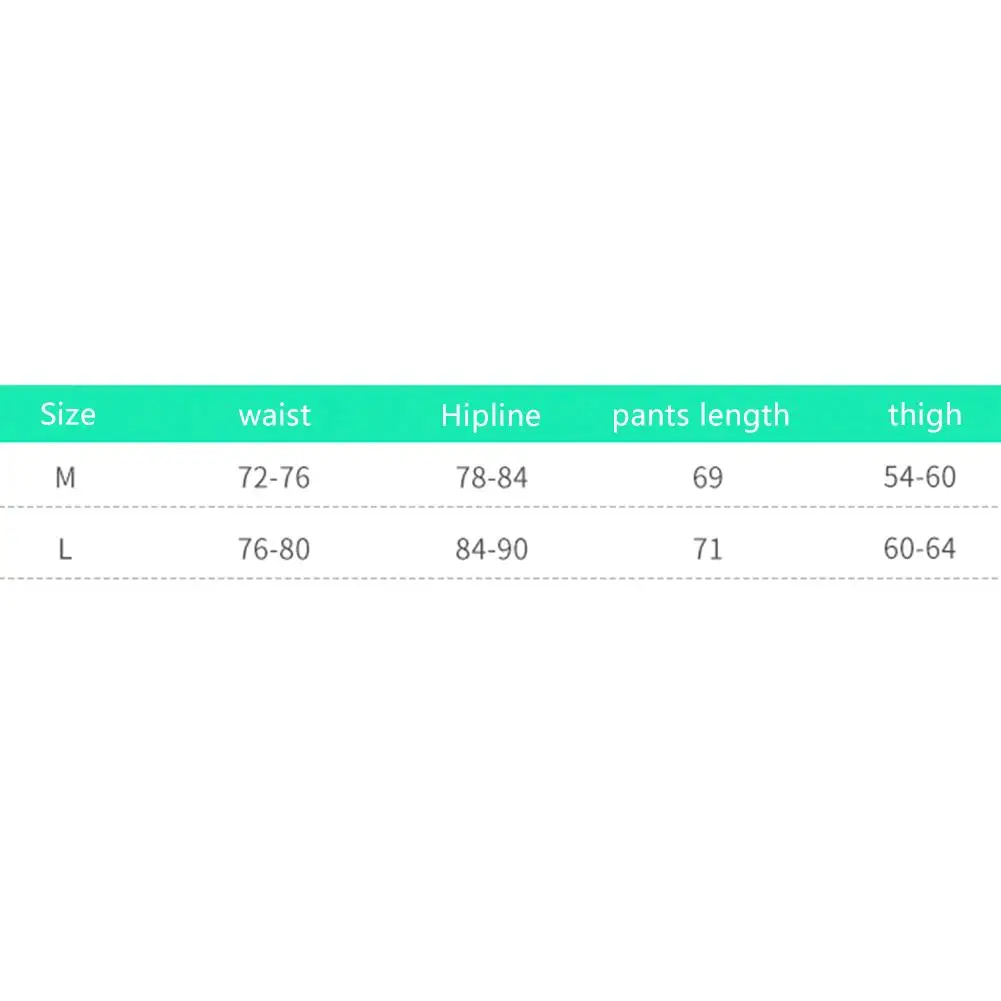
Task: Select the M size row label
Action: tap(65, 478)
